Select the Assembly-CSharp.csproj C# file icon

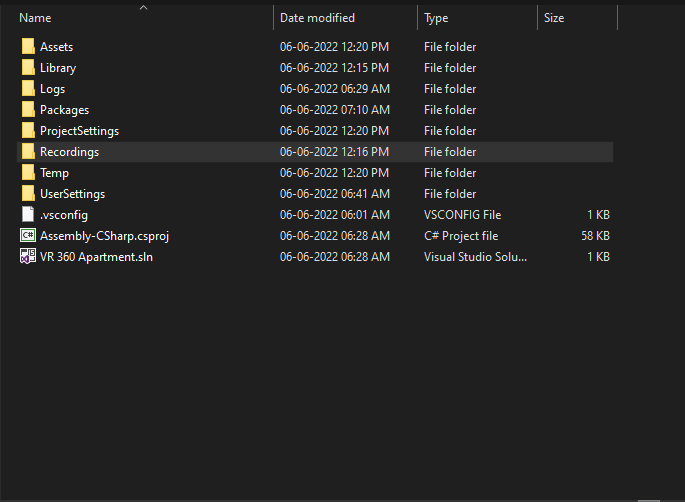pos(28,235)
